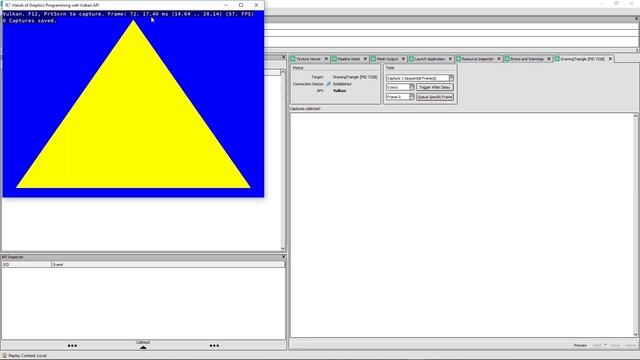Close the Errors and Warnings tab

549,59
